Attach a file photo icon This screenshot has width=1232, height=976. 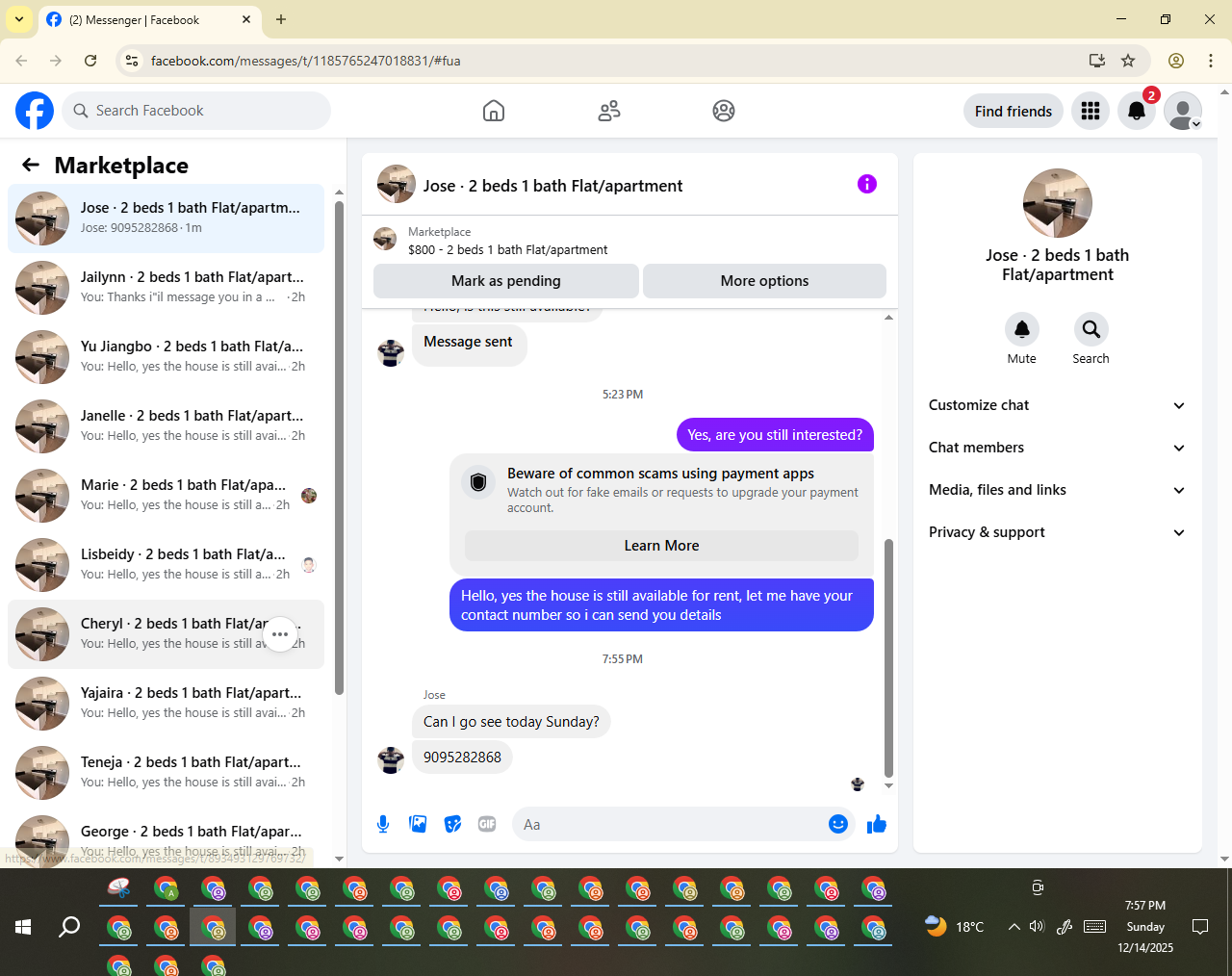tap(418, 824)
